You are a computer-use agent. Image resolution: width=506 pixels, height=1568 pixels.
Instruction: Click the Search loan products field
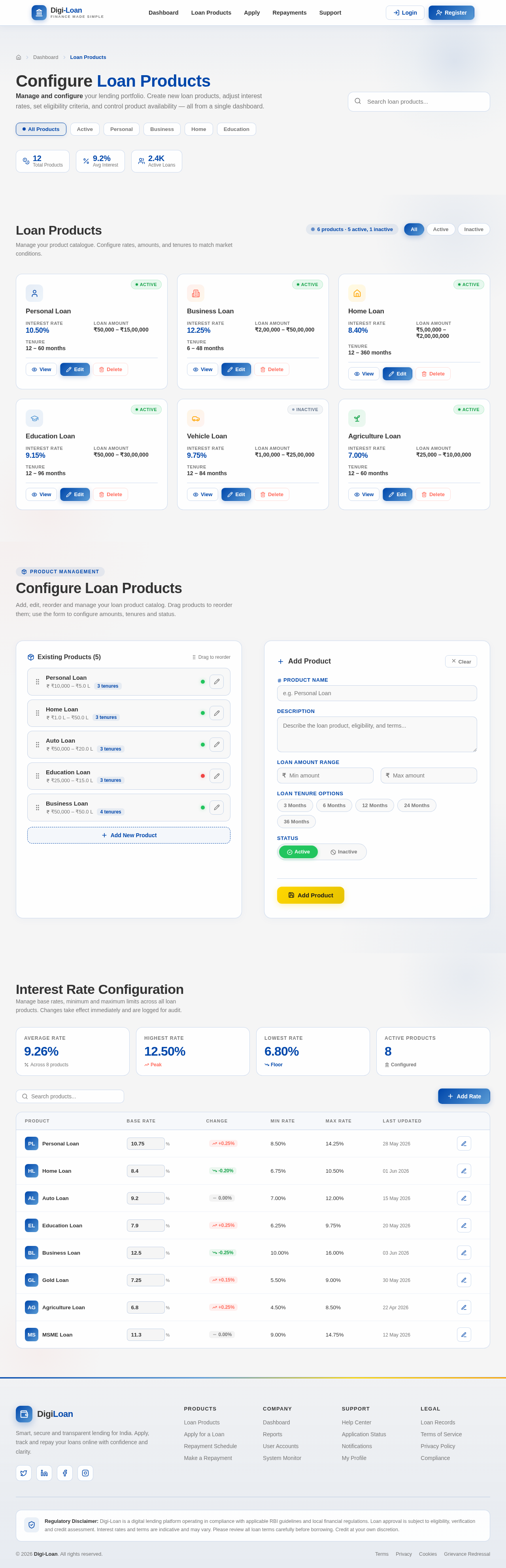click(x=419, y=102)
